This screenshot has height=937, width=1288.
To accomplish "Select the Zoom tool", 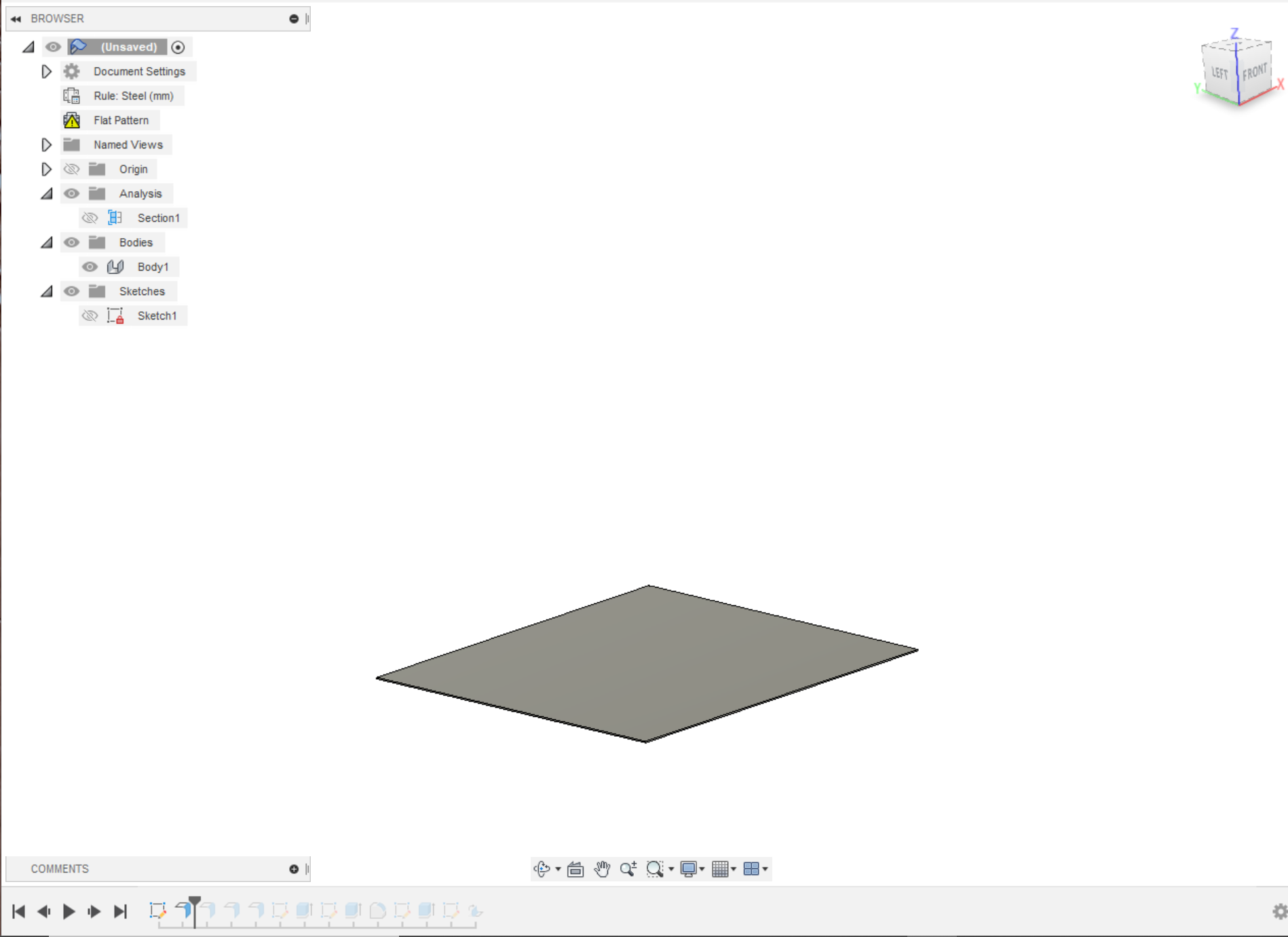I will pyautogui.click(x=628, y=868).
